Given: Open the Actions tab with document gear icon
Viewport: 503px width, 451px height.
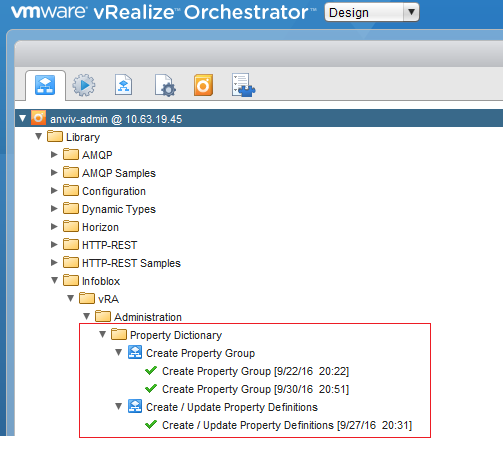Looking at the screenshot, I should pos(165,86).
